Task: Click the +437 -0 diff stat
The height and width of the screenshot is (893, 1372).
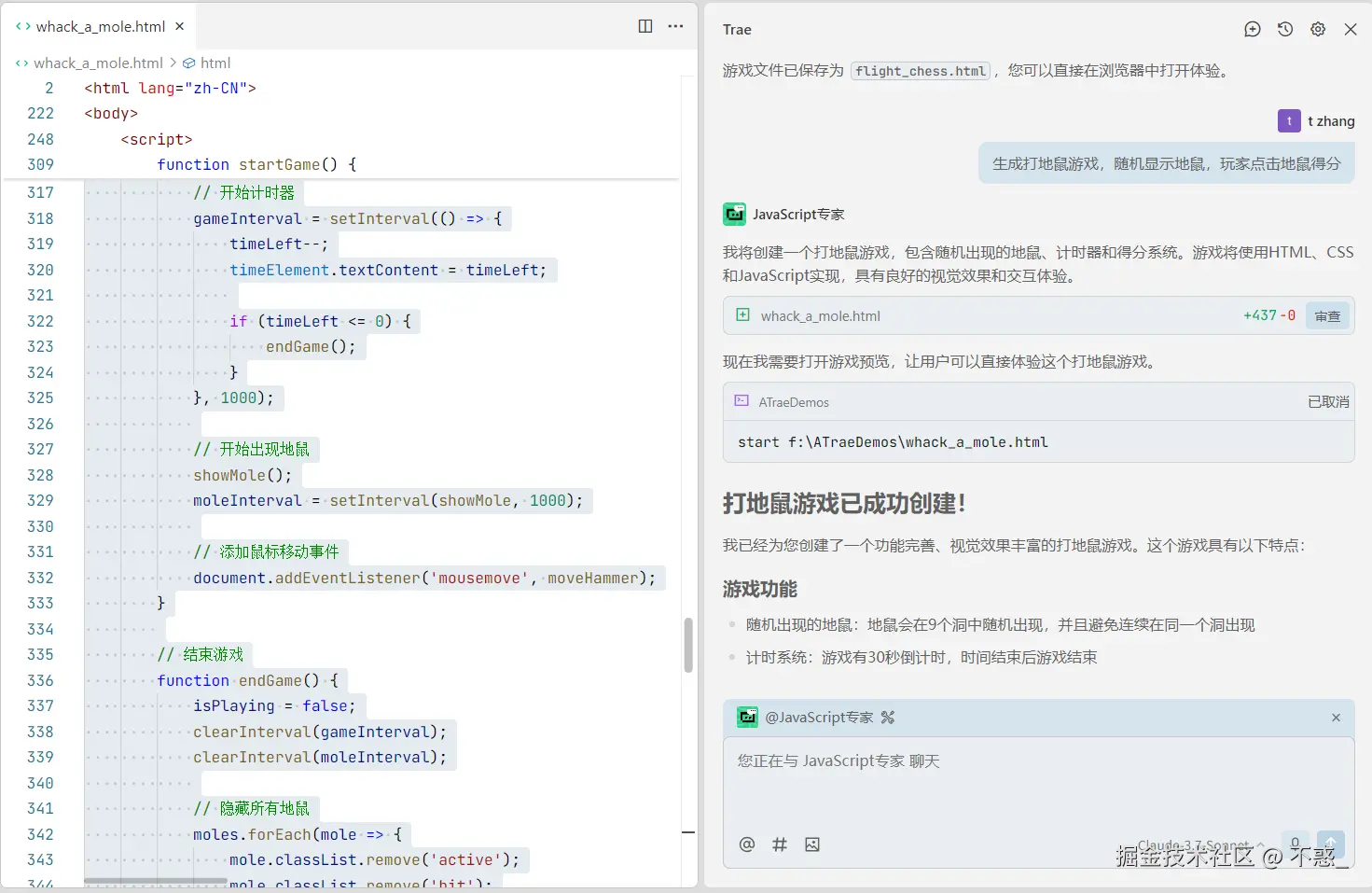Action: click(x=1269, y=315)
